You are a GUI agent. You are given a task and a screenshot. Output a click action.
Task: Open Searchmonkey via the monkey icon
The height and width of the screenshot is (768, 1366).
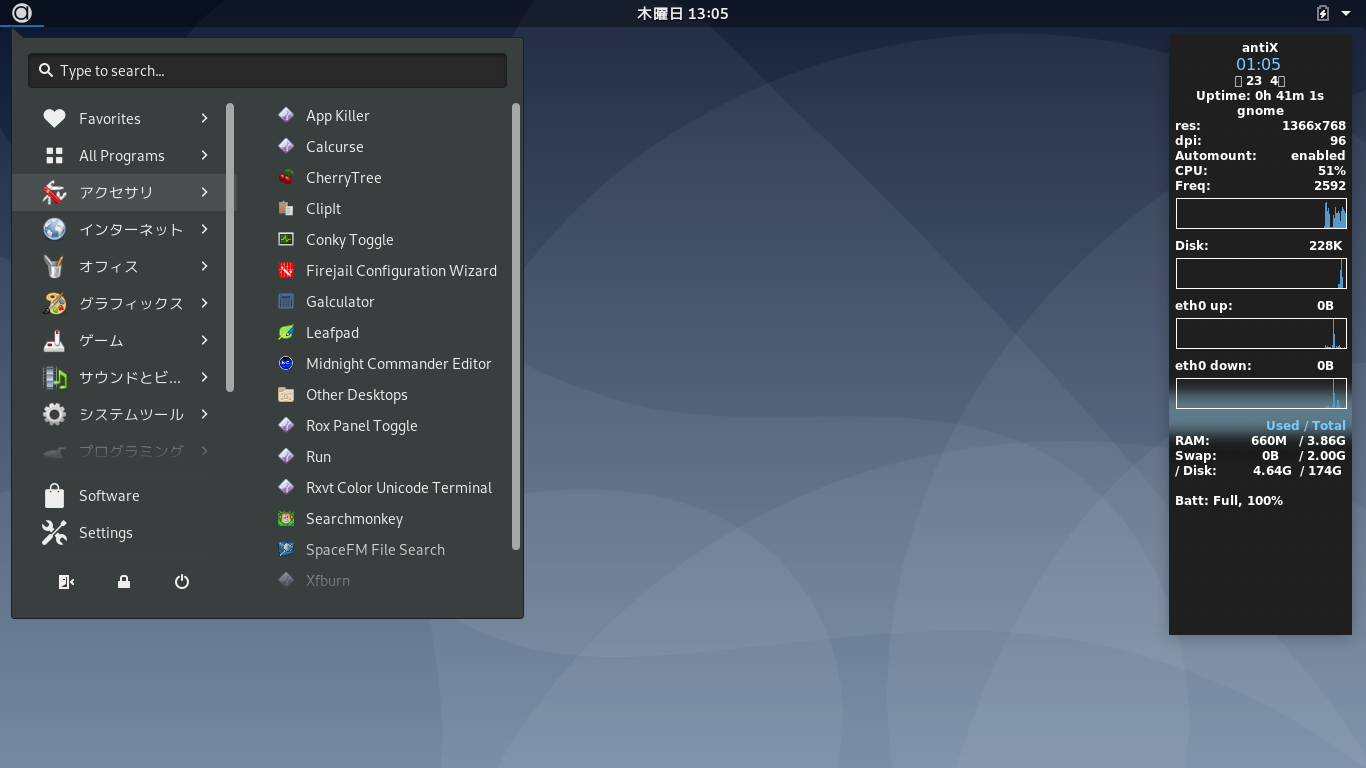[286, 518]
